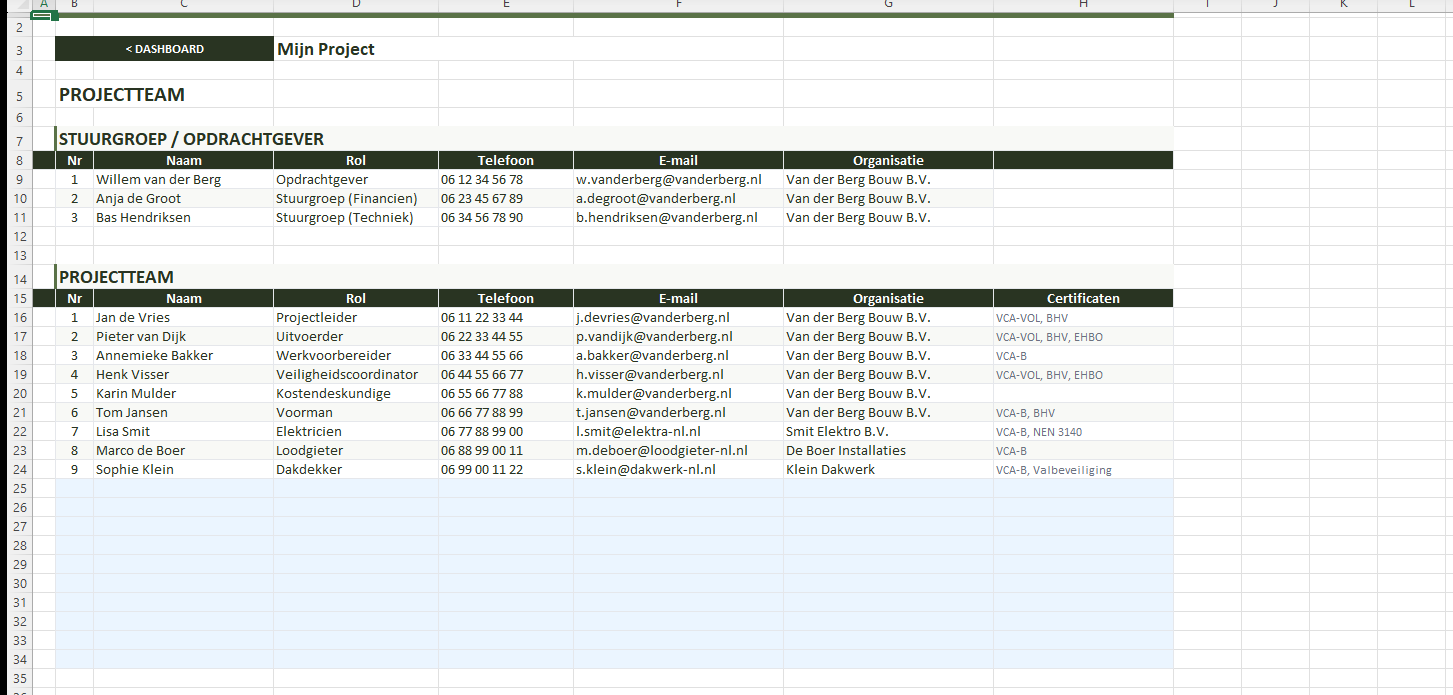This screenshot has height=695, width=1453.
Task: Select 'VCA-B, Valbeveiliging' certificate cell
Action: click(x=1053, y=470)
